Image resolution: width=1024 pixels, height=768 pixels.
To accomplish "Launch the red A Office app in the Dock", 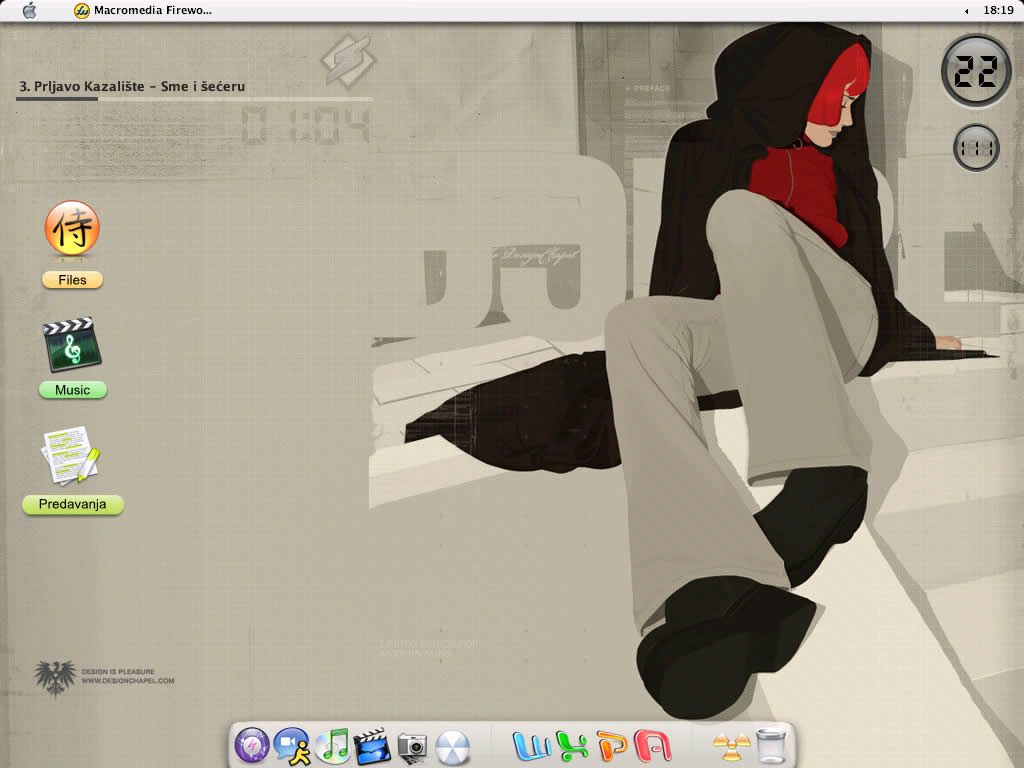I will click(x=652, y=746).
